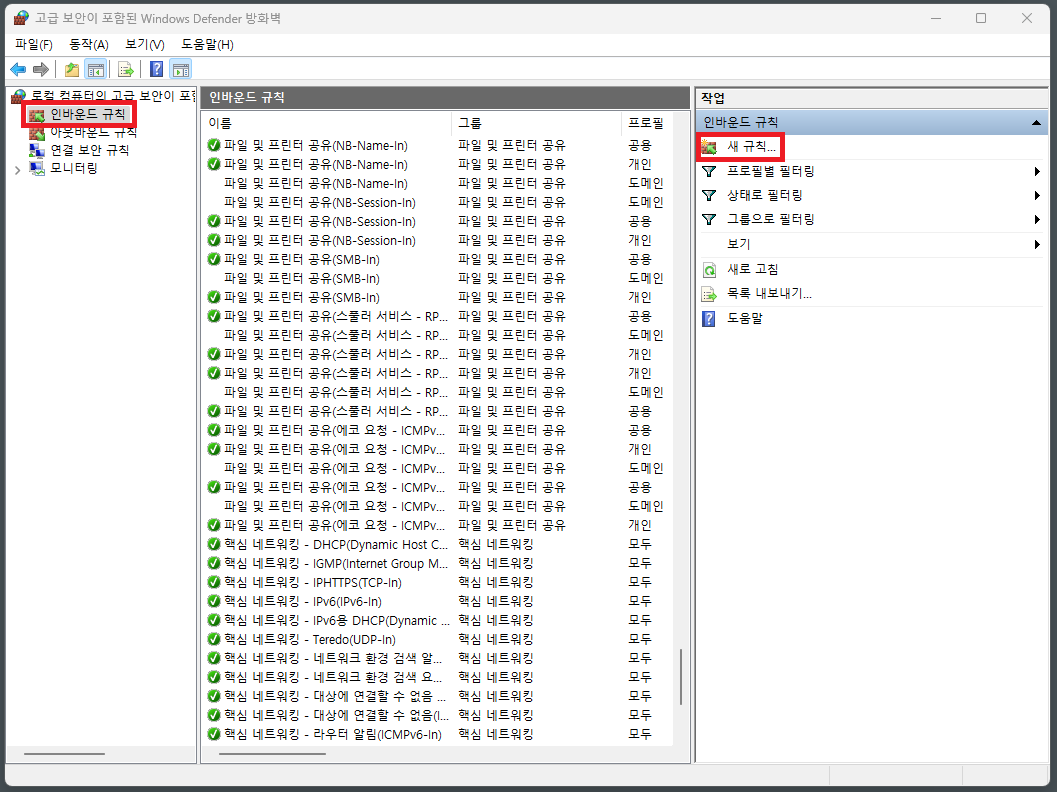Click the Back arrow toolbar icon
The height and width of the screenshot is (792, 1057).
(18, 69)
